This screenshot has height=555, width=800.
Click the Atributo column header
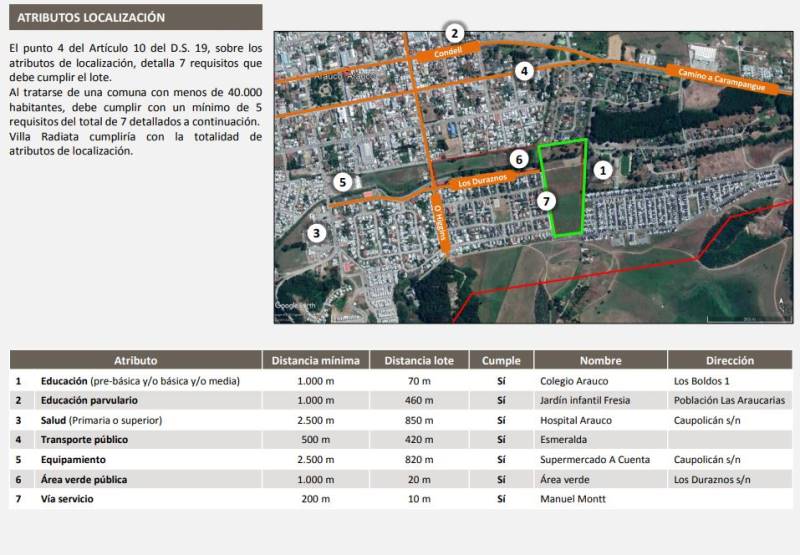coord(136,361)
